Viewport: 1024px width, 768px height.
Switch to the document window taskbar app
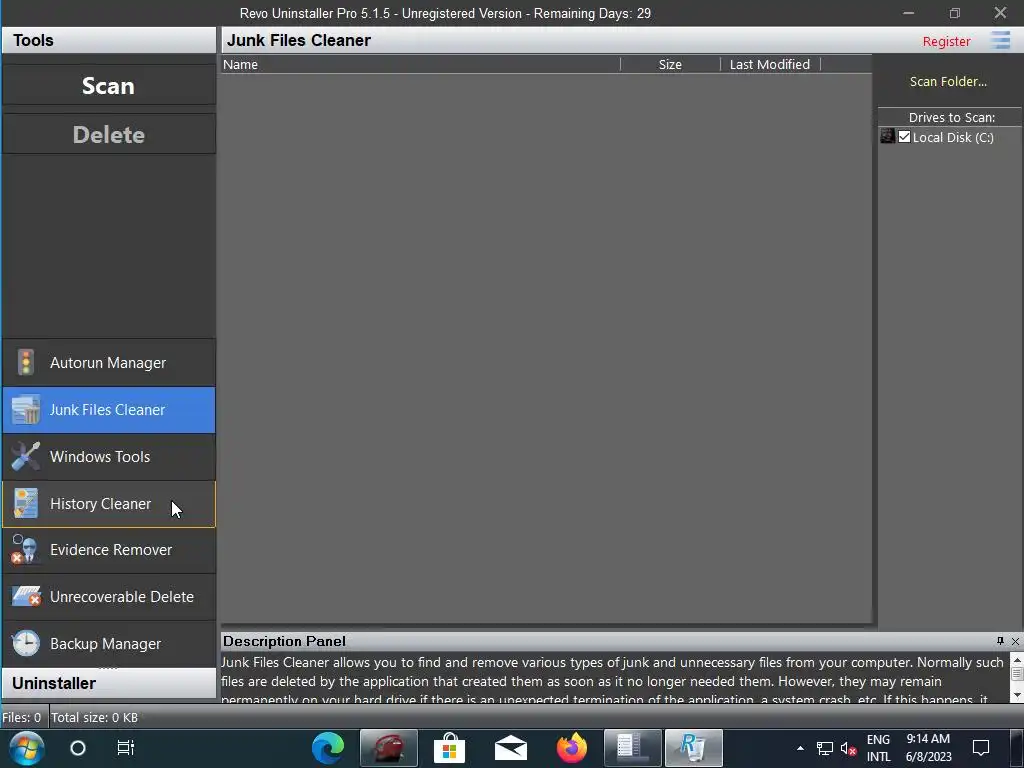632,748
